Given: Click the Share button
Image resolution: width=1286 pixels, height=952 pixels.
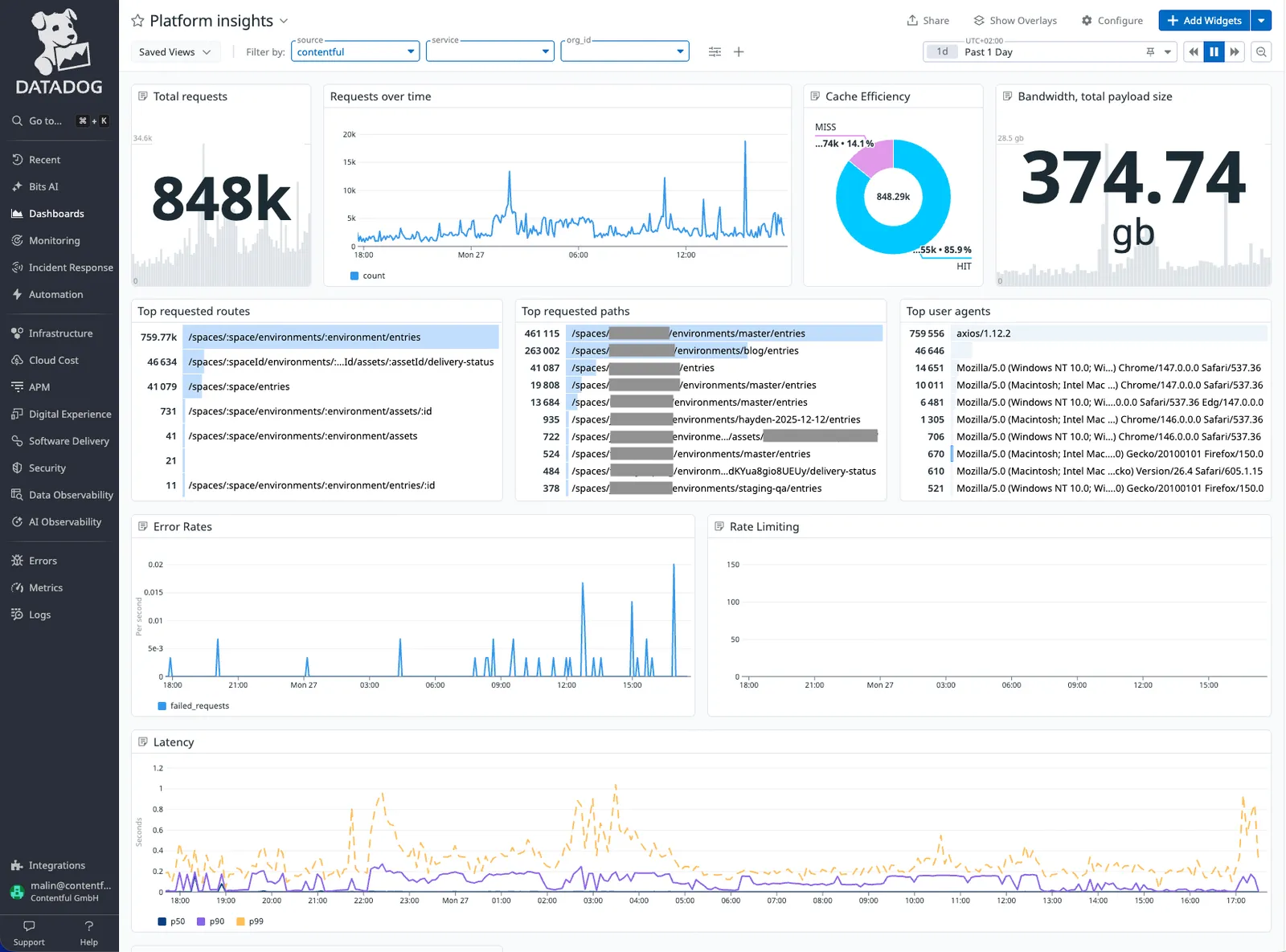Looking at the screenshot, I should (x=928, y=21).
